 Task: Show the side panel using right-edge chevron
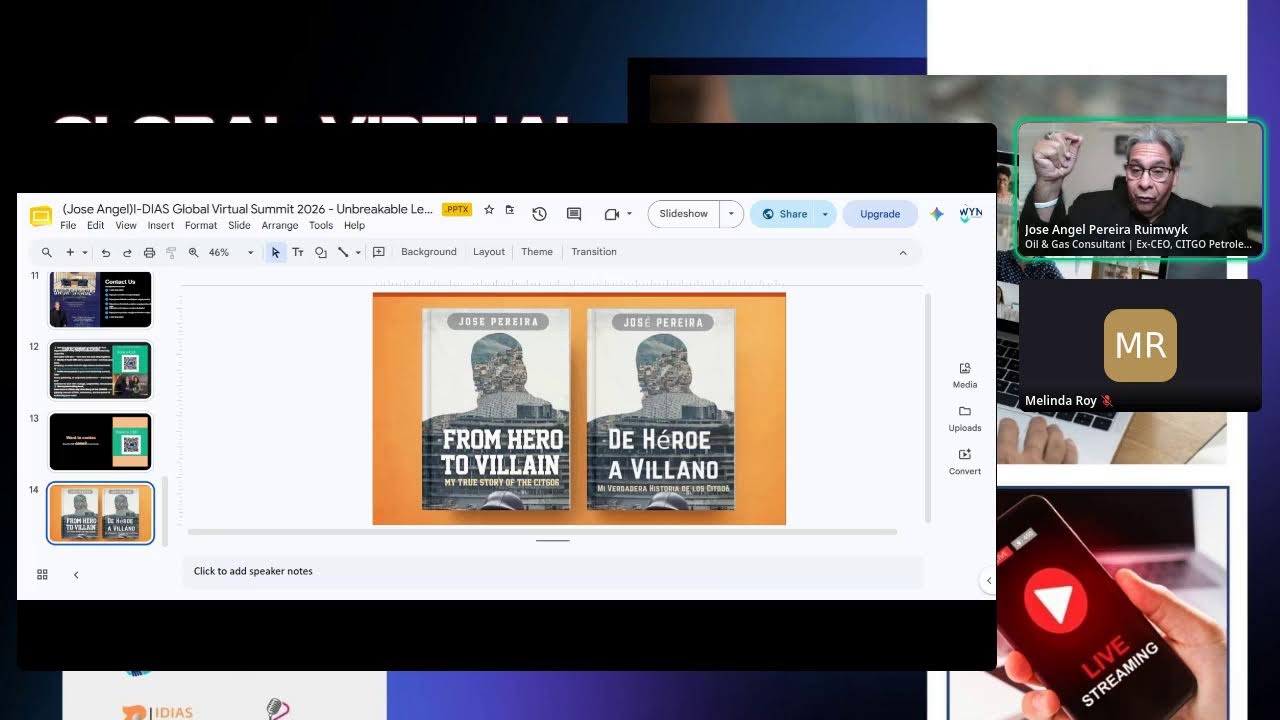pyautogui.click(x=989, y=580)
